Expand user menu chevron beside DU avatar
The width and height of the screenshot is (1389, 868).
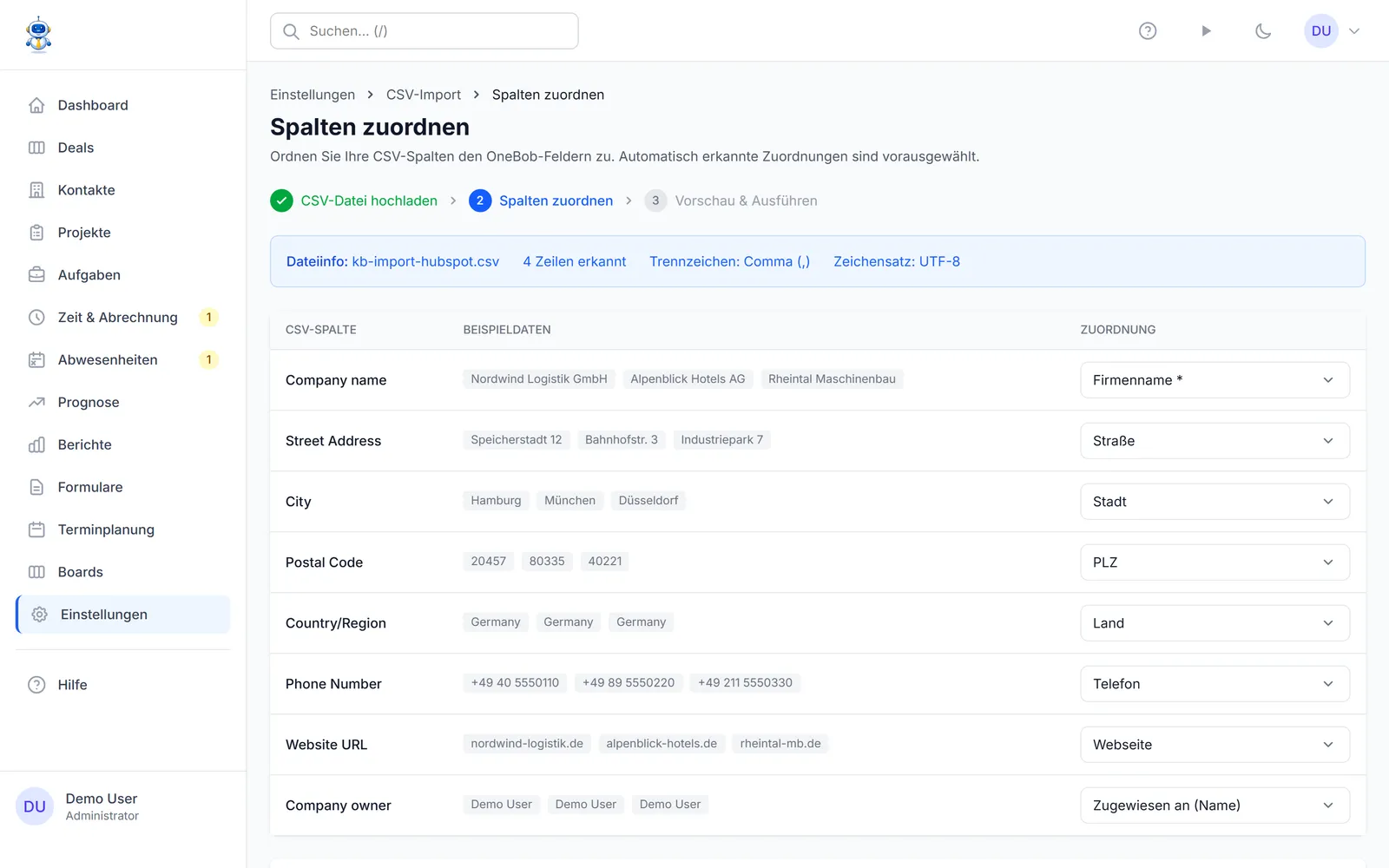coord(1354,31)
